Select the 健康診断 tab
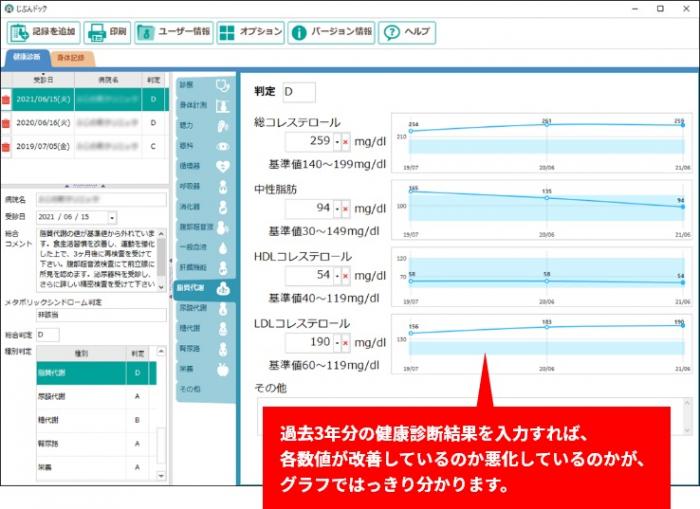Screen dimensions: 700x509 coord(26,58)
